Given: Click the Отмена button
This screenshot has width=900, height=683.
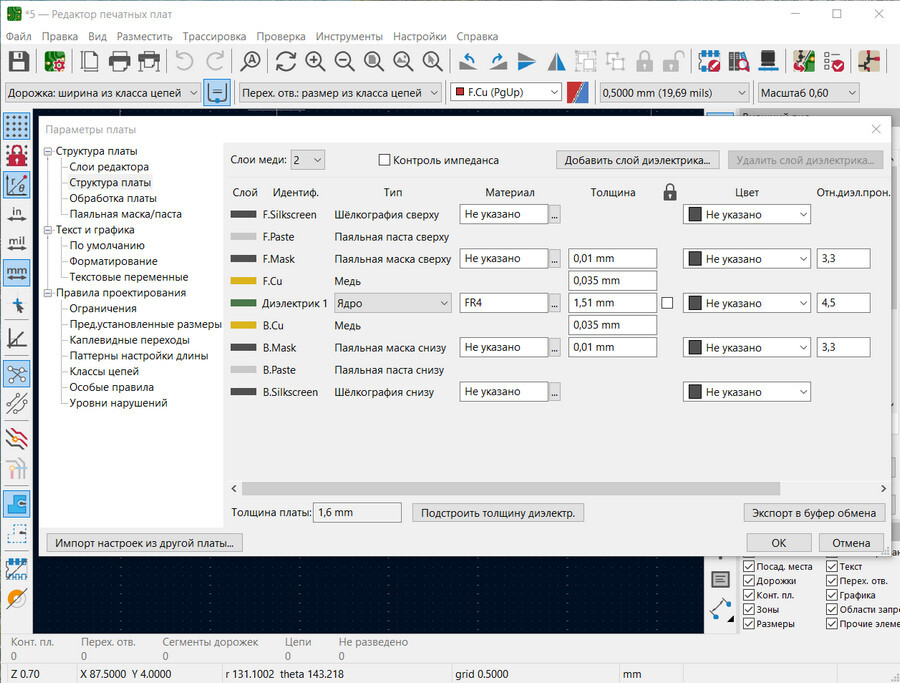Looking at the screenshot, I should click(851, 542).
